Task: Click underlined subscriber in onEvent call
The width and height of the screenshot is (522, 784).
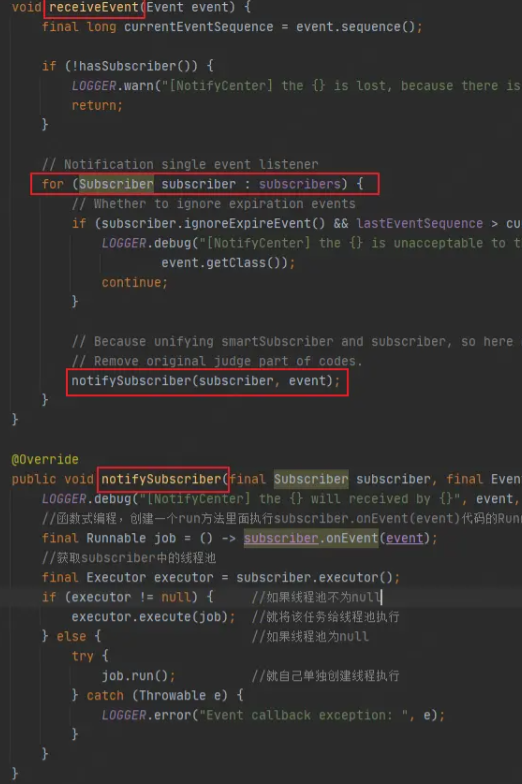Action: [x=280, y=538]
